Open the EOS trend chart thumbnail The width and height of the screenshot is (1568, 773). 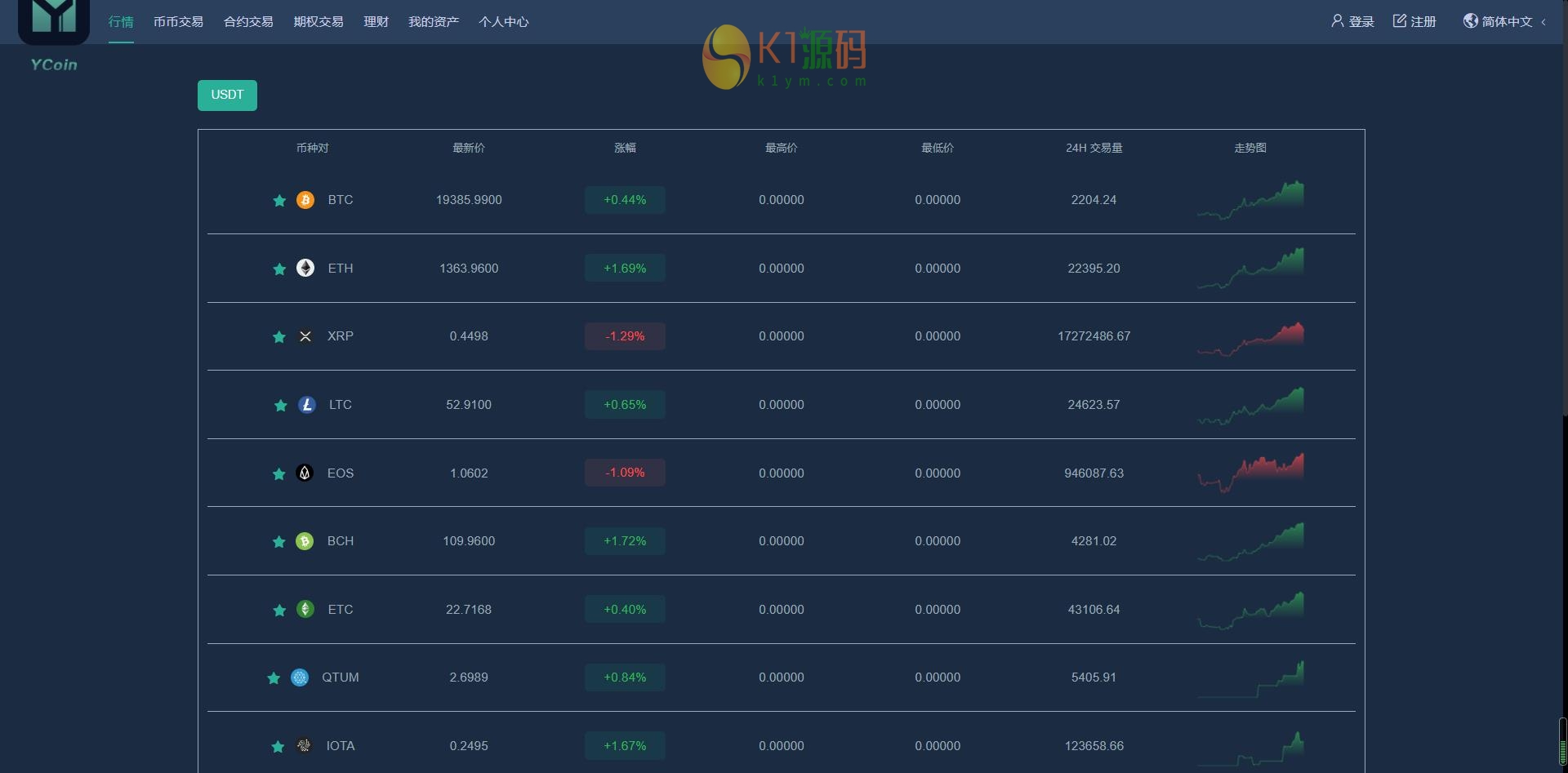(1250, 473)
